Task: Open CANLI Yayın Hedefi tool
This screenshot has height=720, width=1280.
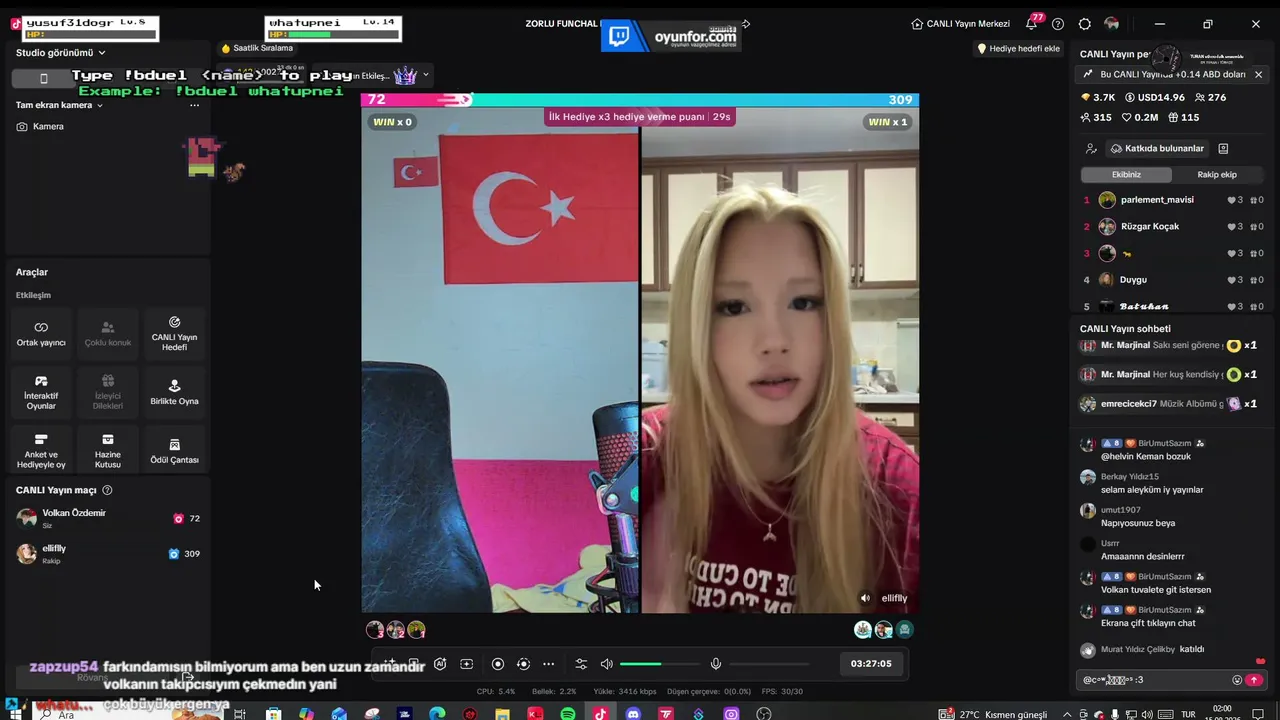Action: coord(174,334)
